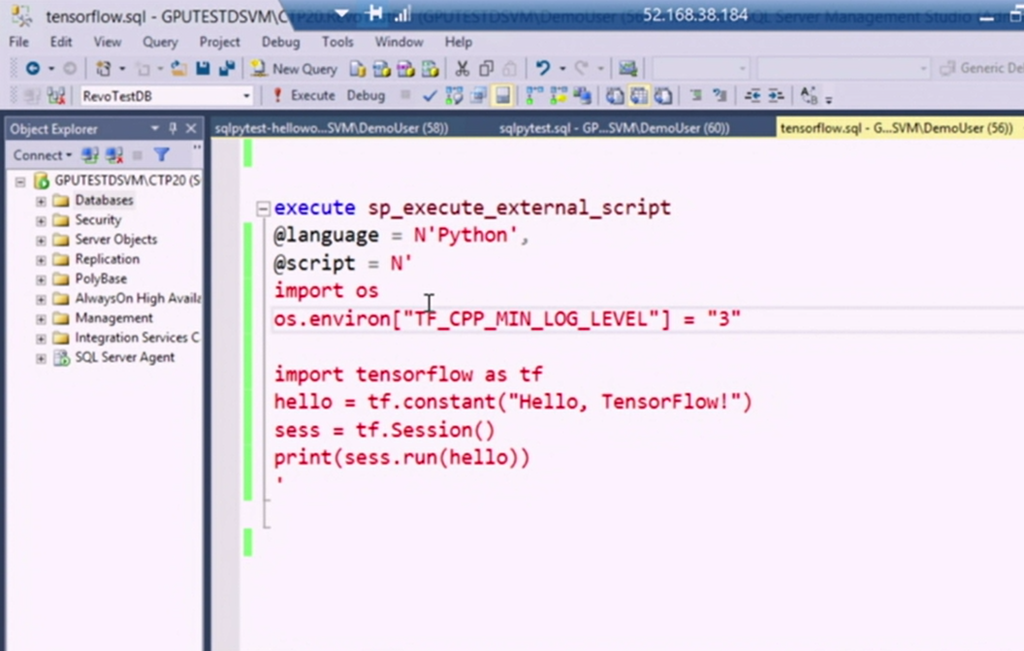Image resolution: width=1024 pixels, height=651 pixels.
Task: Open the toolbar overflow options arrow
Action: tap(829, 99)
